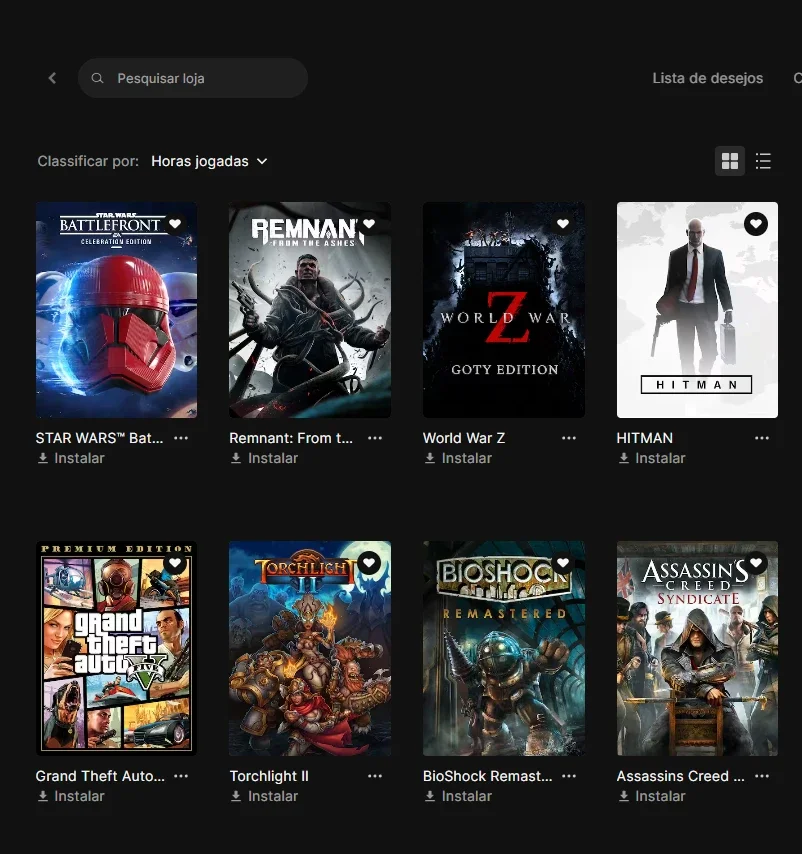Install Remnant: From the Ashes

click(x=264, y=459)
